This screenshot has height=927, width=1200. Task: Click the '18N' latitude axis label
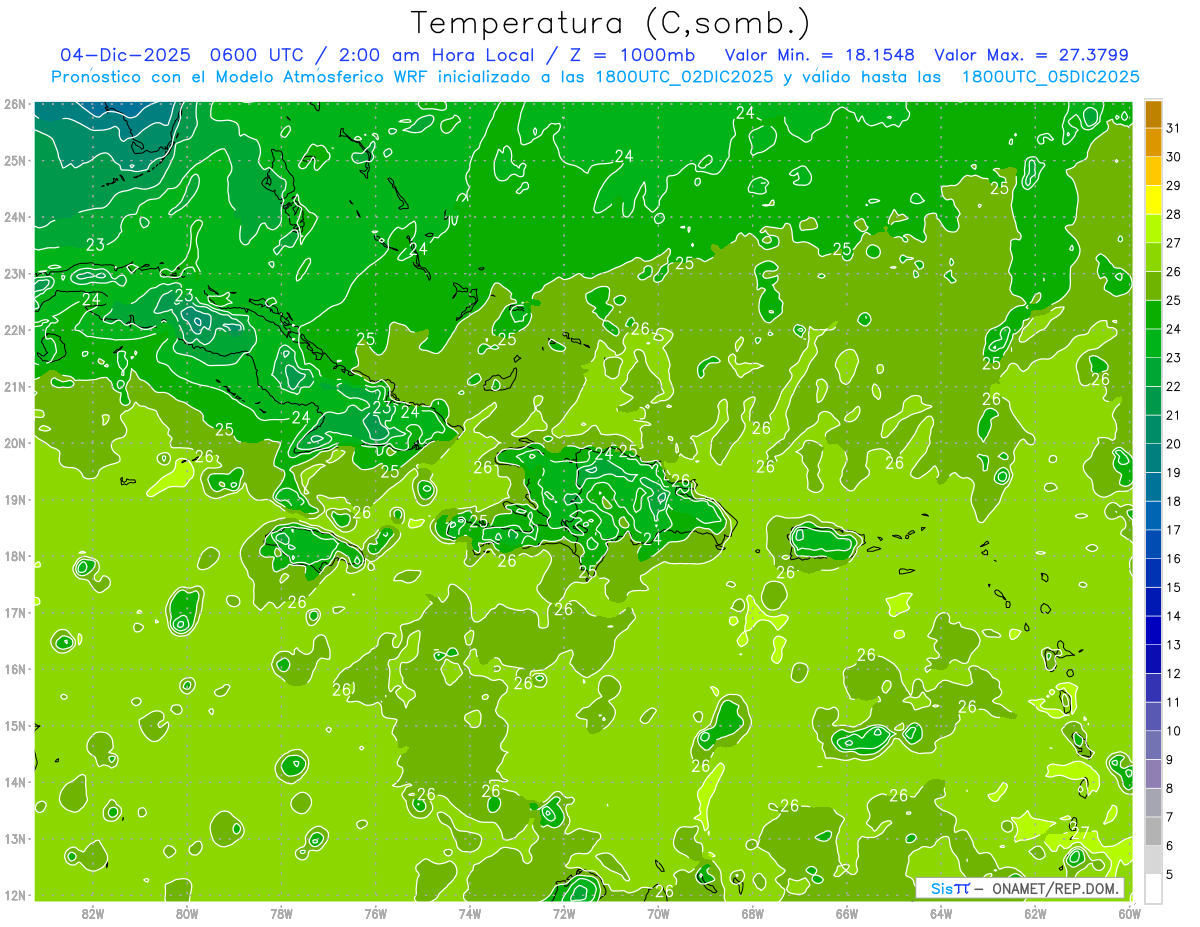point(14,556)
